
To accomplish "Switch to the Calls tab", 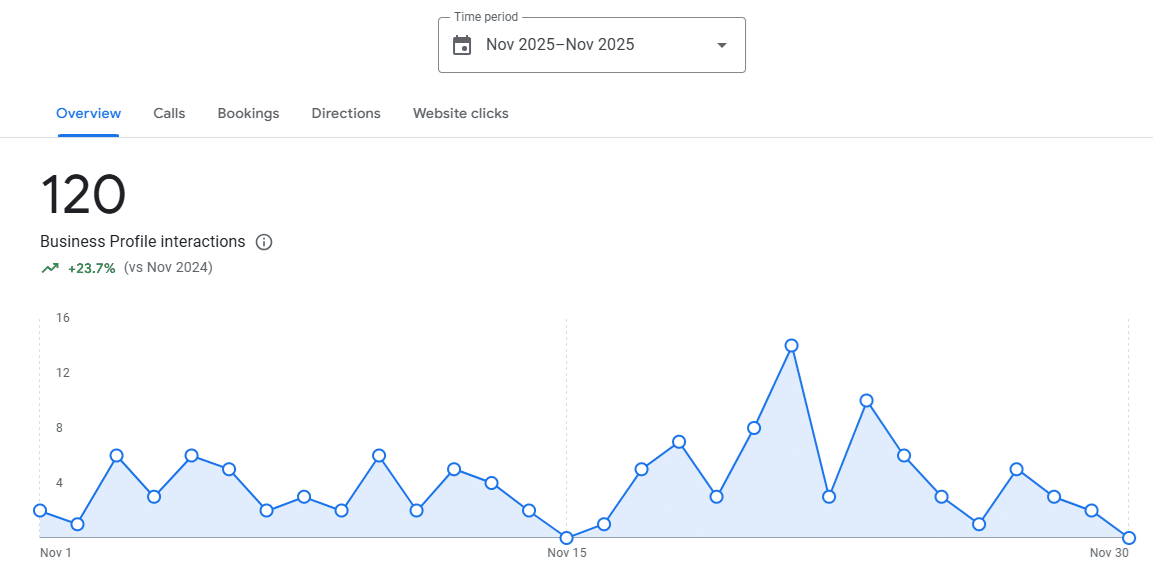I will 168,113.
